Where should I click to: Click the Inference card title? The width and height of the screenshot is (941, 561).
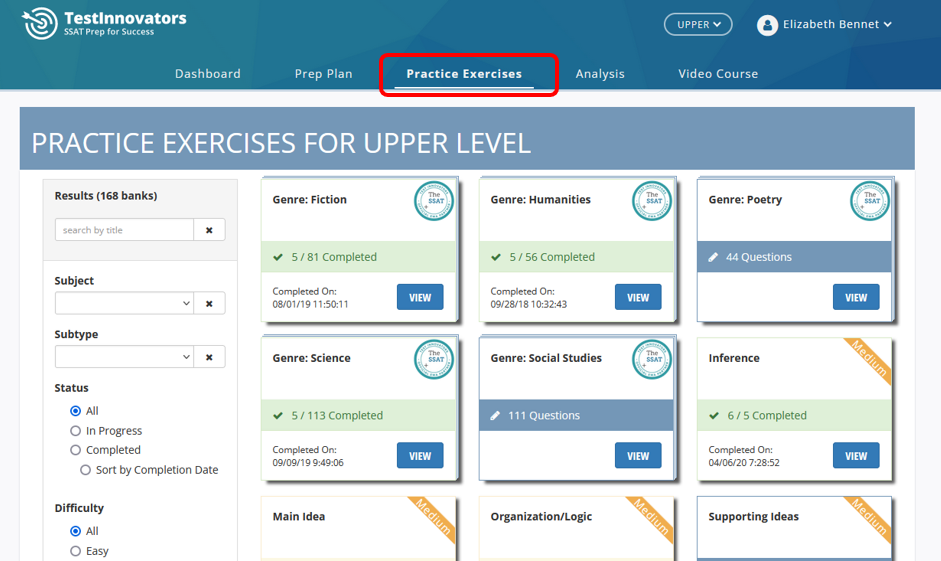(733, 358)
